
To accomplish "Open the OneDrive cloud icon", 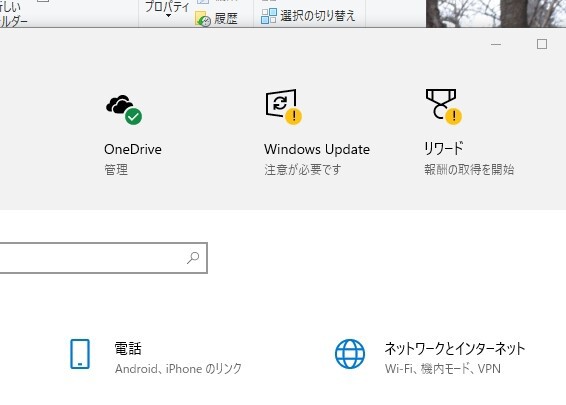I will 124,109.
